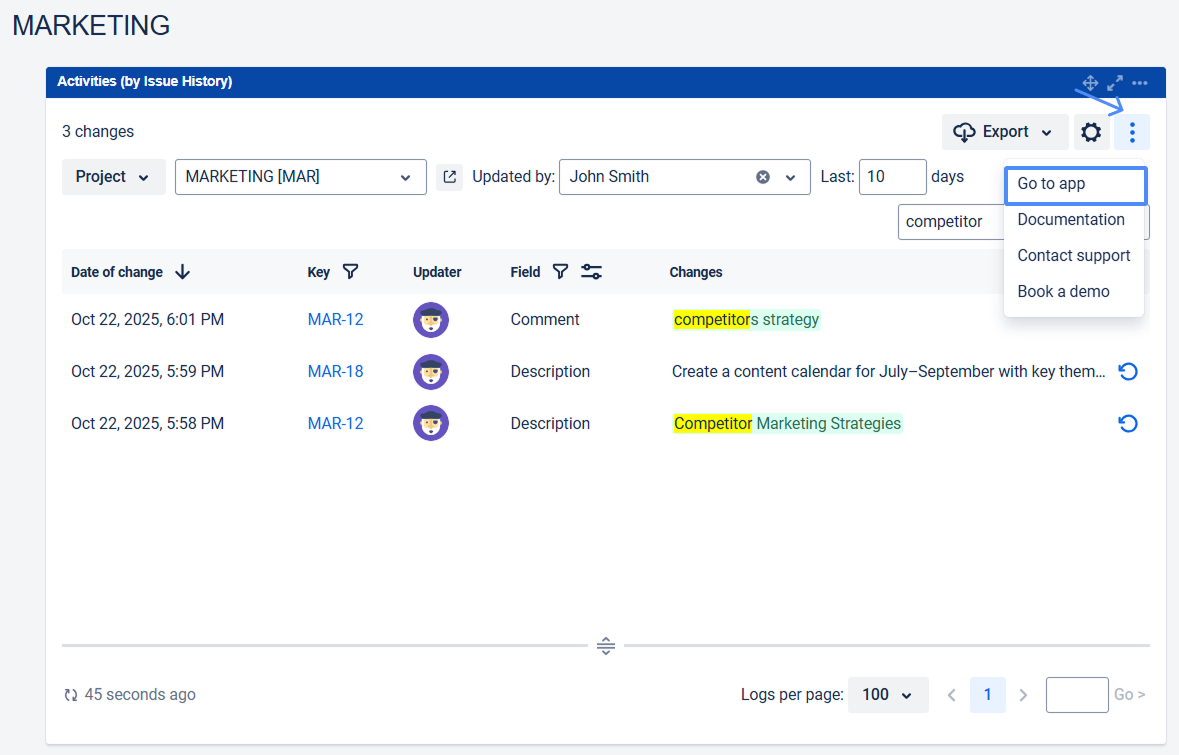Image resolution: width=1179 pixels, height=755 pixels.
Task: Click the gear settings icon
Action: [x=1091, y=132]
